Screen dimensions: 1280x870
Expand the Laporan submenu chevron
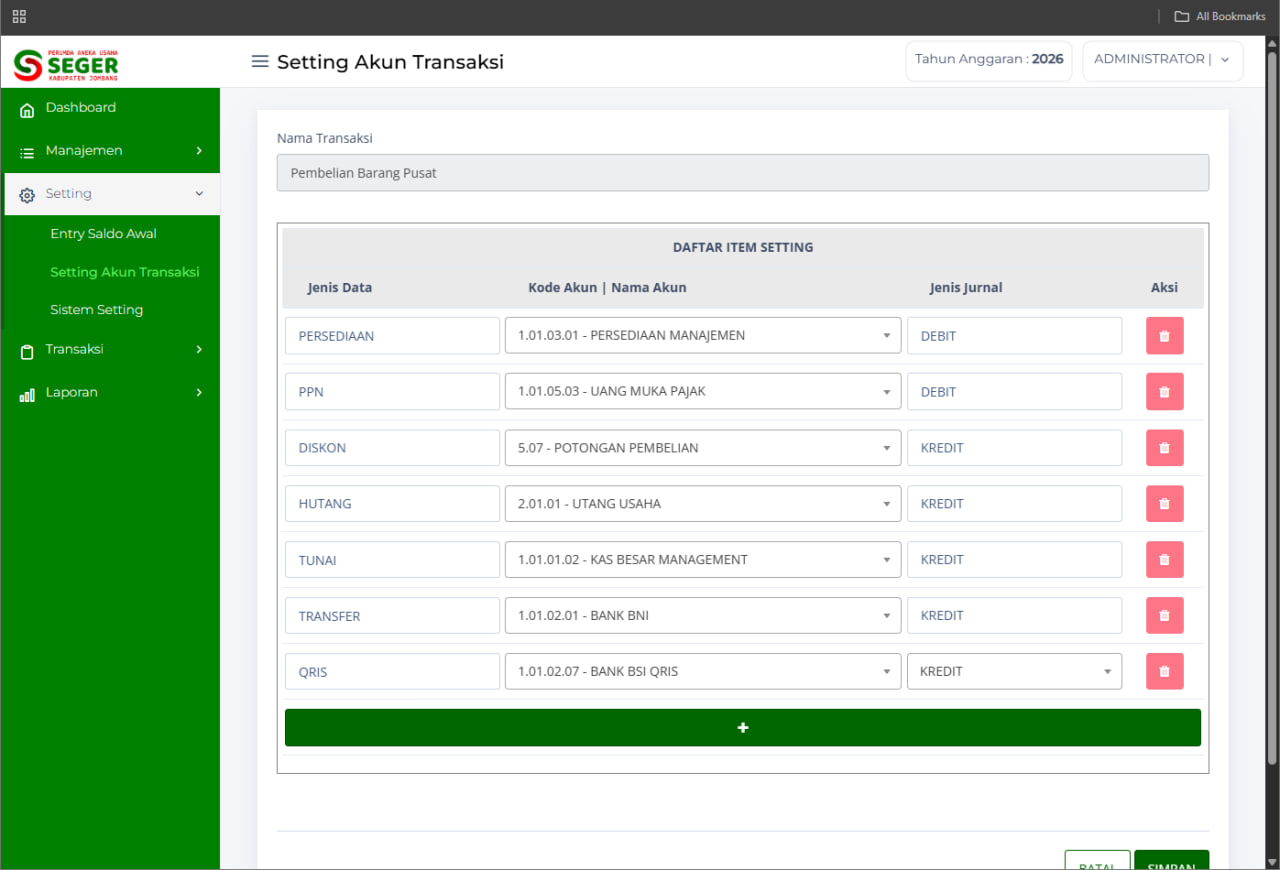pos(199,393)
